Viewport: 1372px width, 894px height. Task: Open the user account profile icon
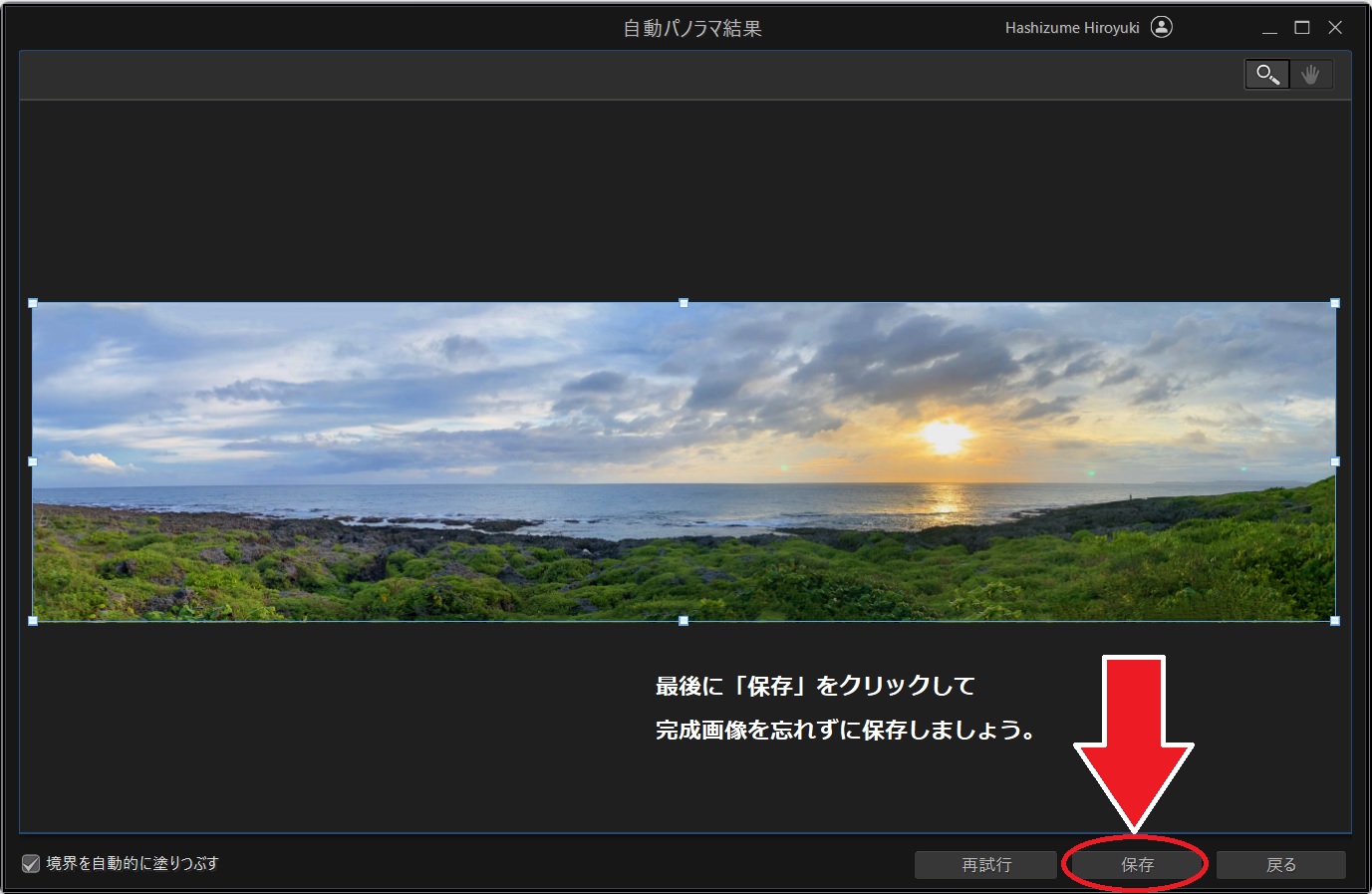1161,27
